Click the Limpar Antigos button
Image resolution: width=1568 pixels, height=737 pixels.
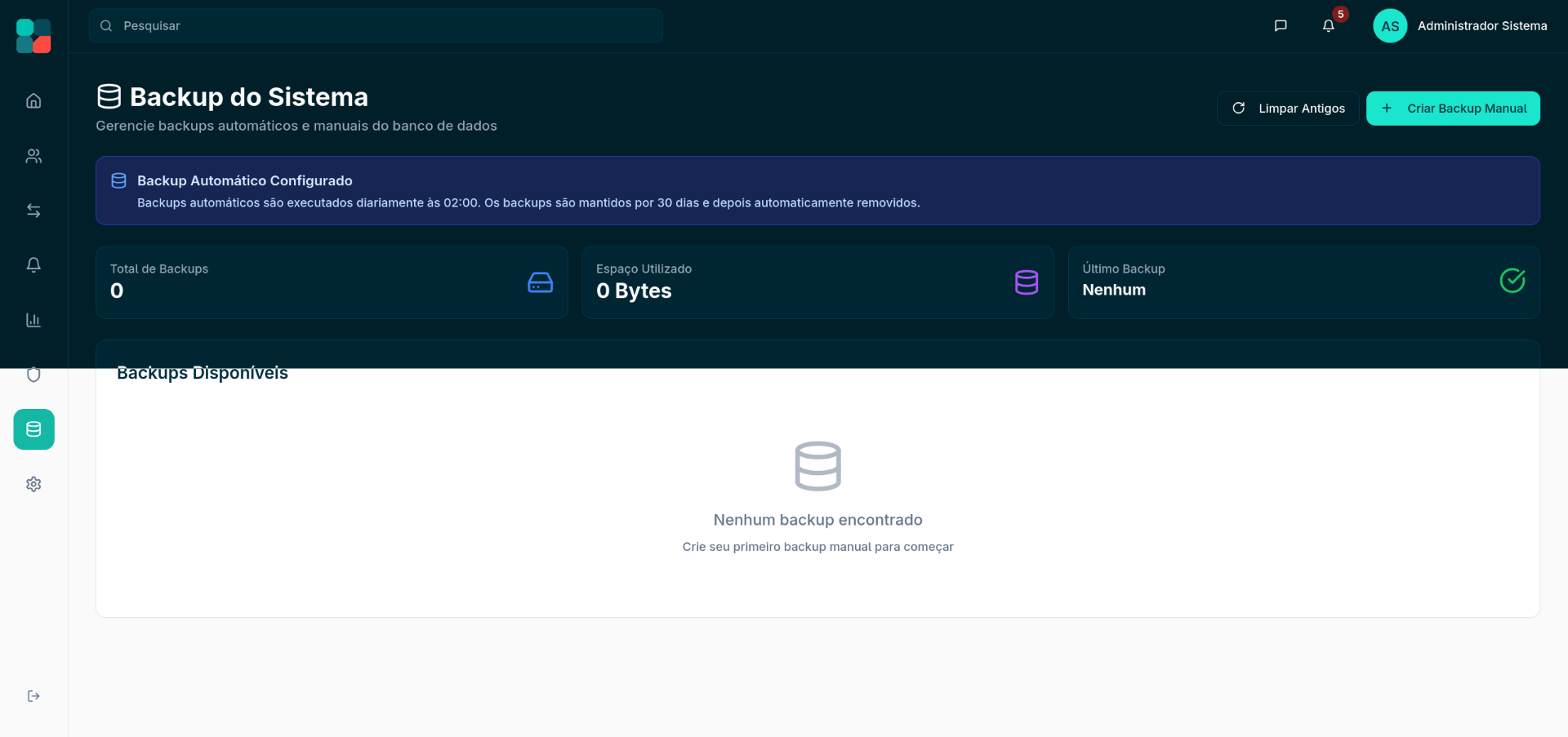[1288, 109]
